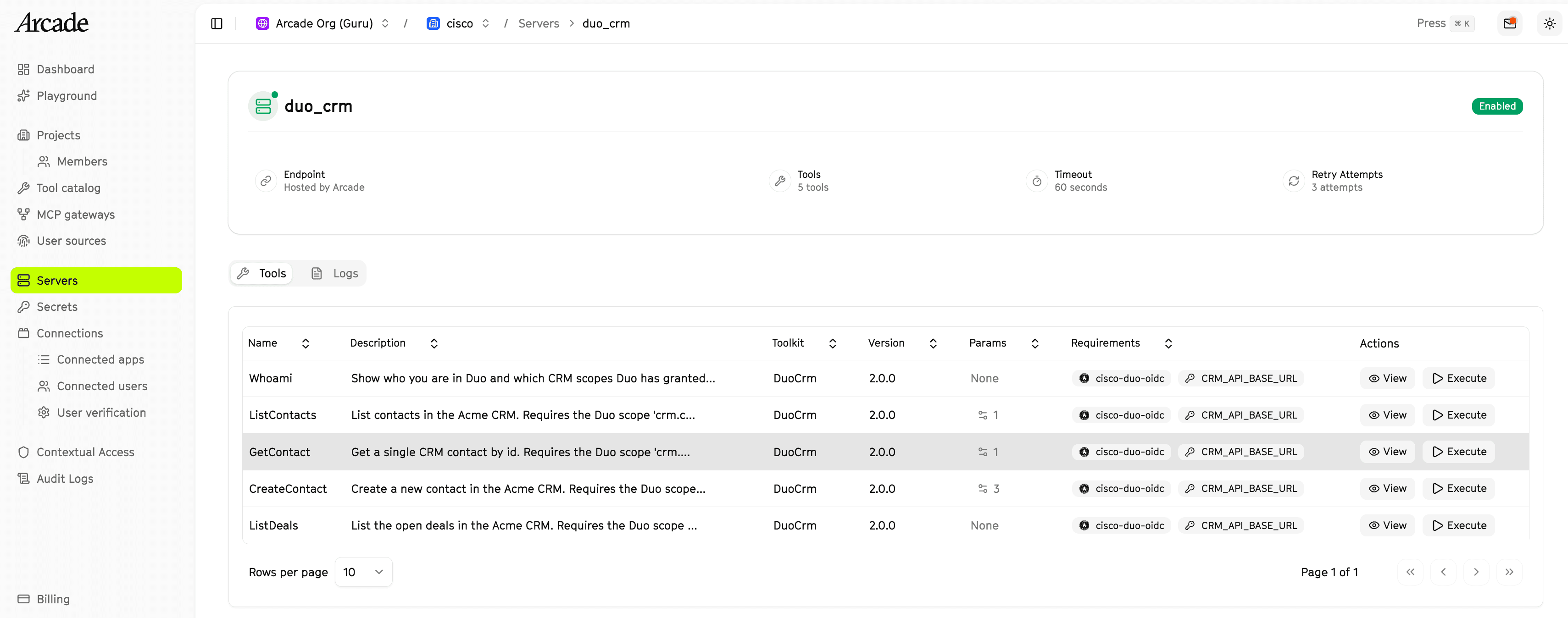Viewport: 1568px width, 618px height.
Task: Go to the next page of tools
Action: pos(1476,572)
